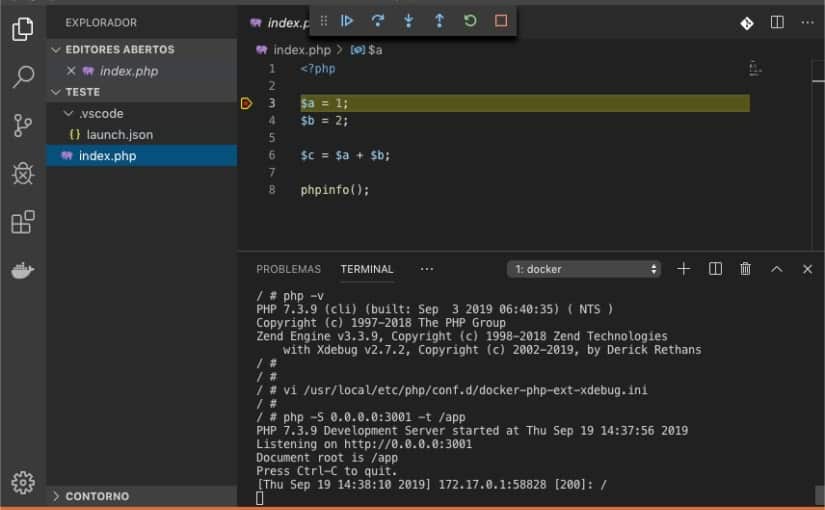Restart the debug session
Image resolution: width=825 pixels, height=510 pixels.
coord(470,21)
